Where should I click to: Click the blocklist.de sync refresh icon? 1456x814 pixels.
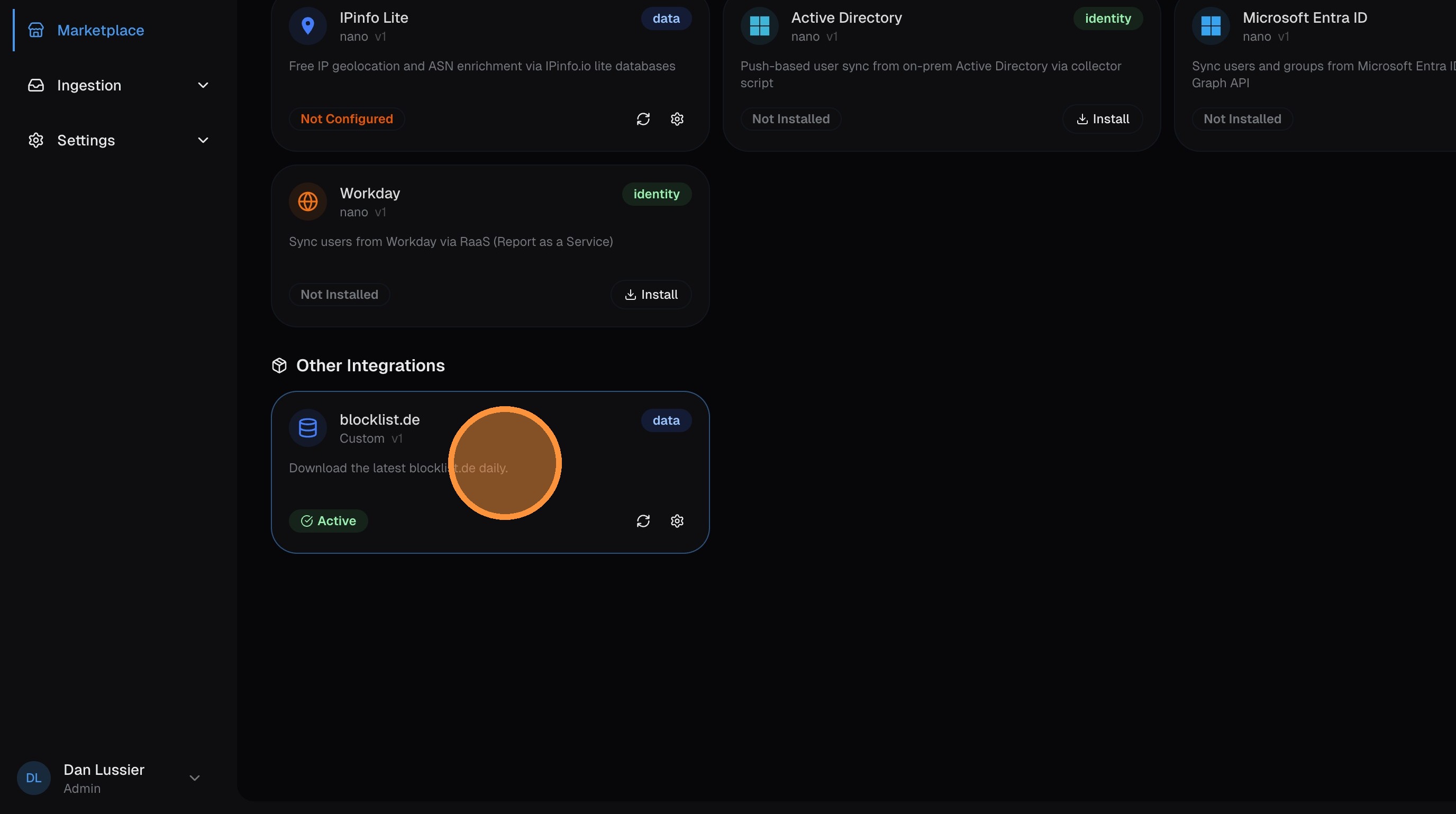[643, 520]
